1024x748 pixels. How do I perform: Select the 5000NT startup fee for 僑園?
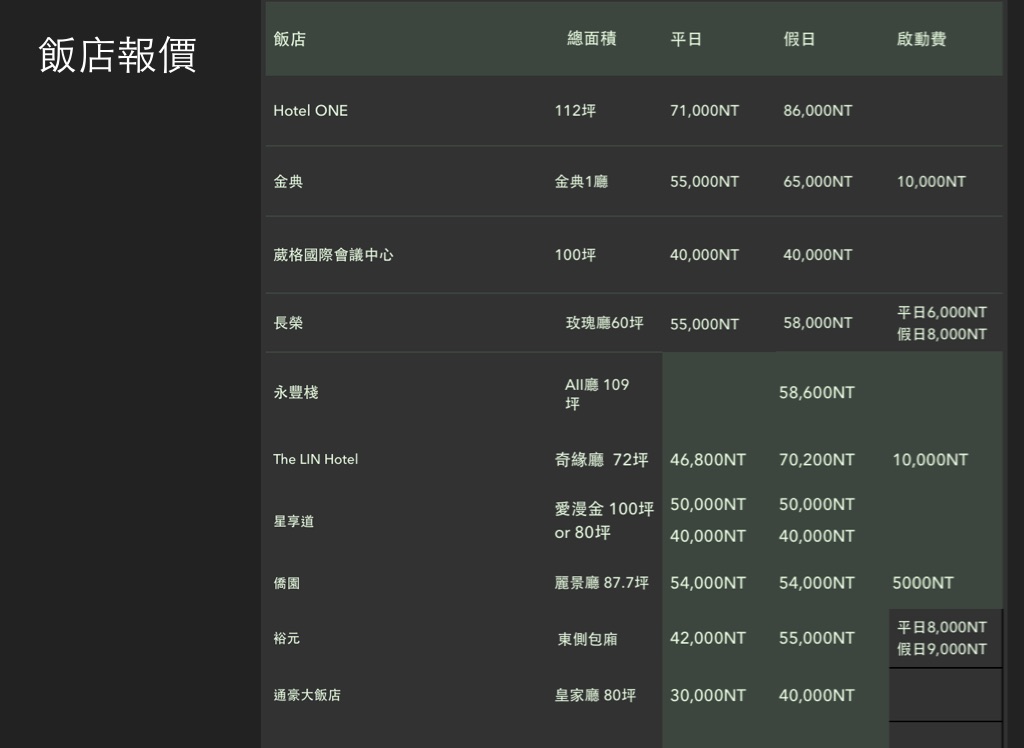[923, 583]
